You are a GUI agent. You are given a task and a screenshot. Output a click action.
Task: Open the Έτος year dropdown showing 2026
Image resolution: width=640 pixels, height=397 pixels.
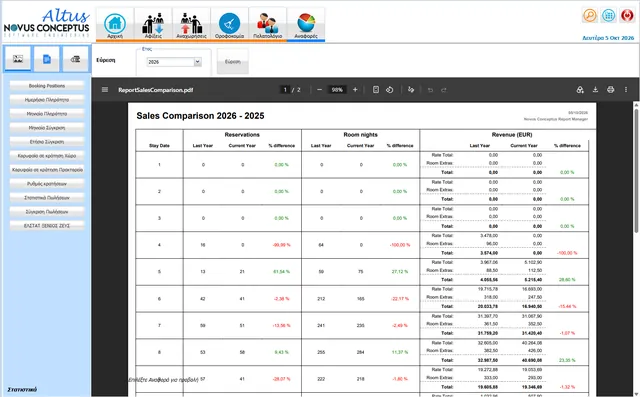click(174, 62)
